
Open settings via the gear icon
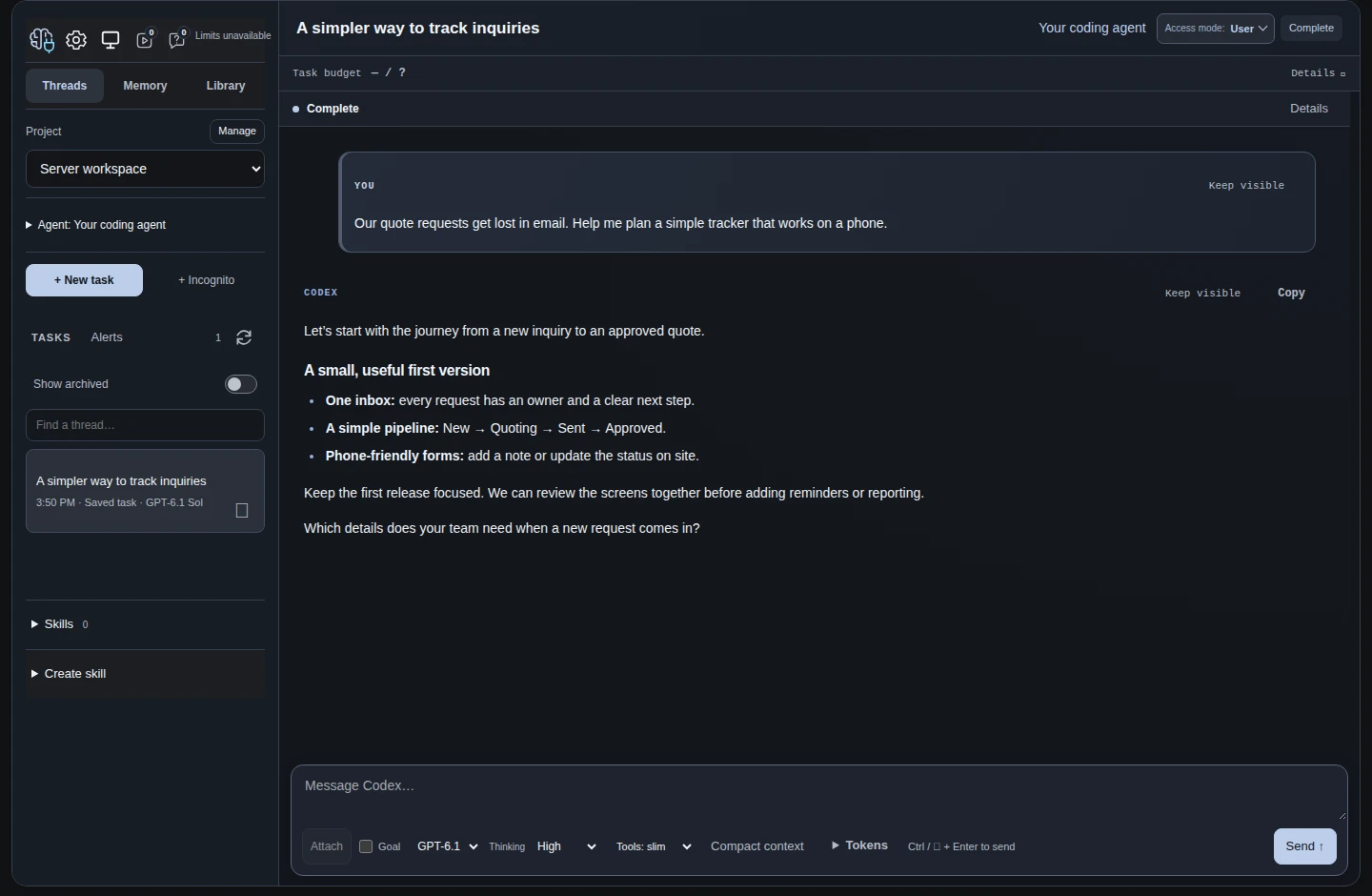tap(76, 40)
